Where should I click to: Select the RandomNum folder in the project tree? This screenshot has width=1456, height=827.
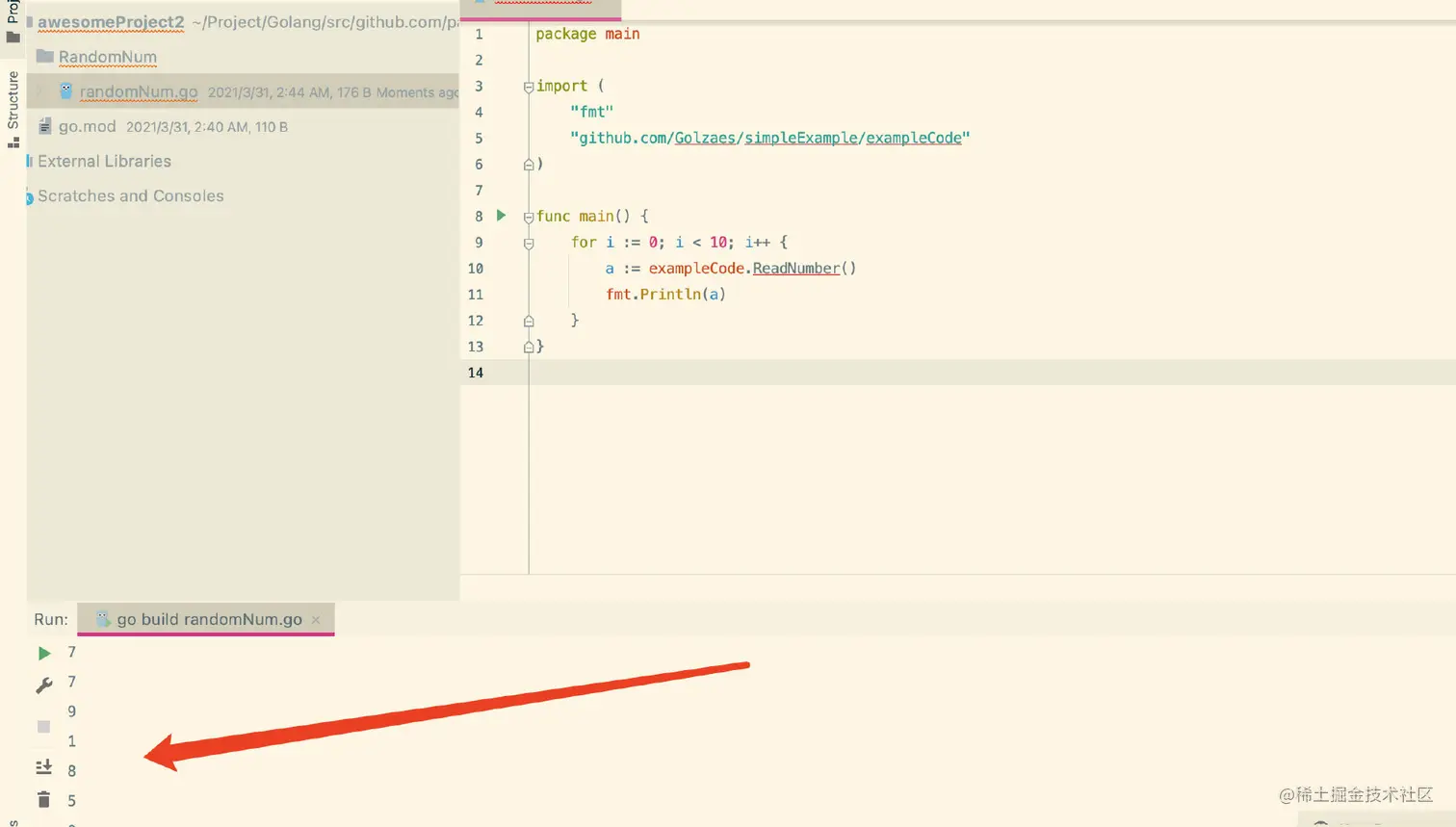107,57
